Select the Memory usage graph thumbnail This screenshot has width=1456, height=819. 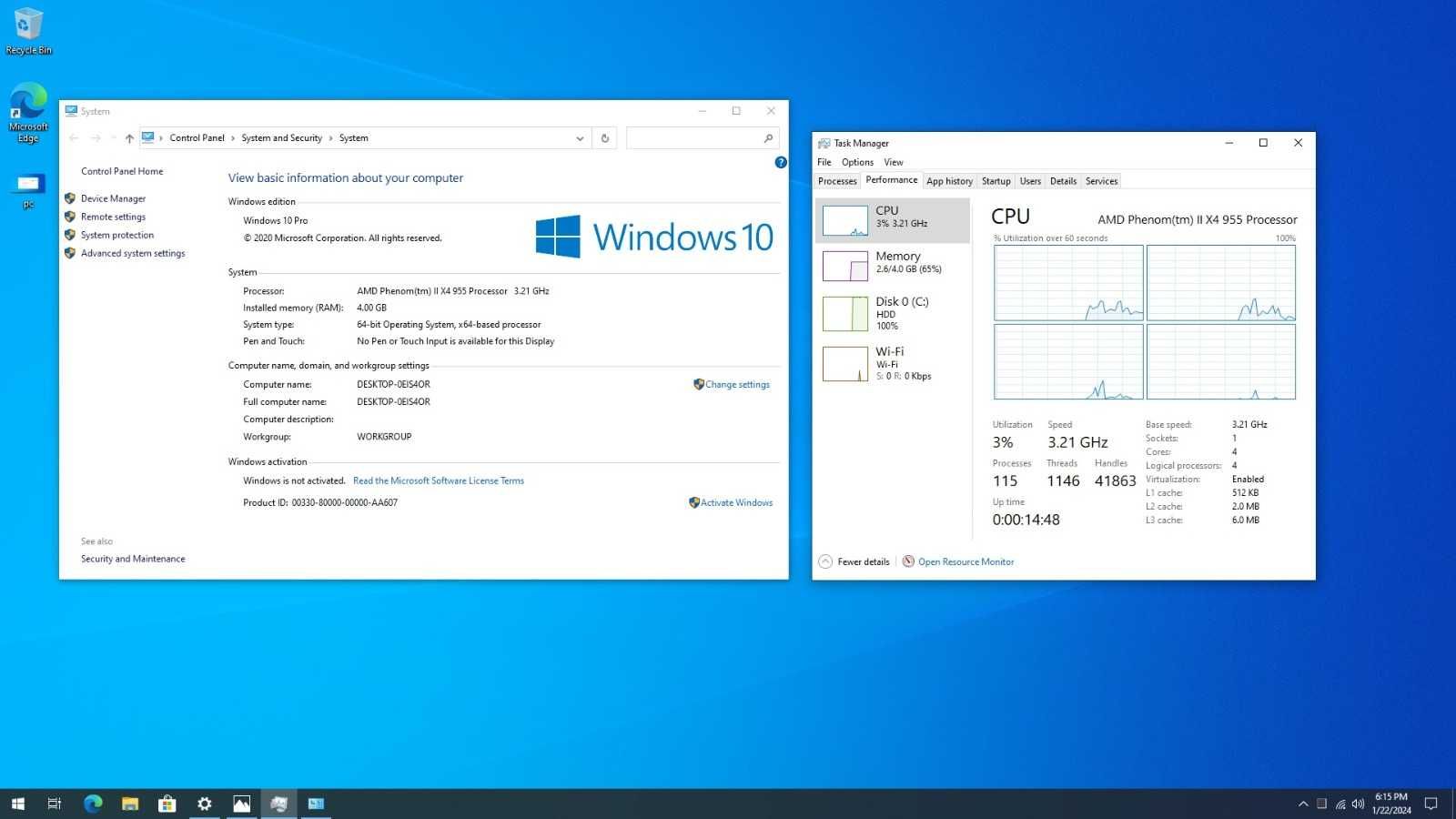tap(844, 266)
